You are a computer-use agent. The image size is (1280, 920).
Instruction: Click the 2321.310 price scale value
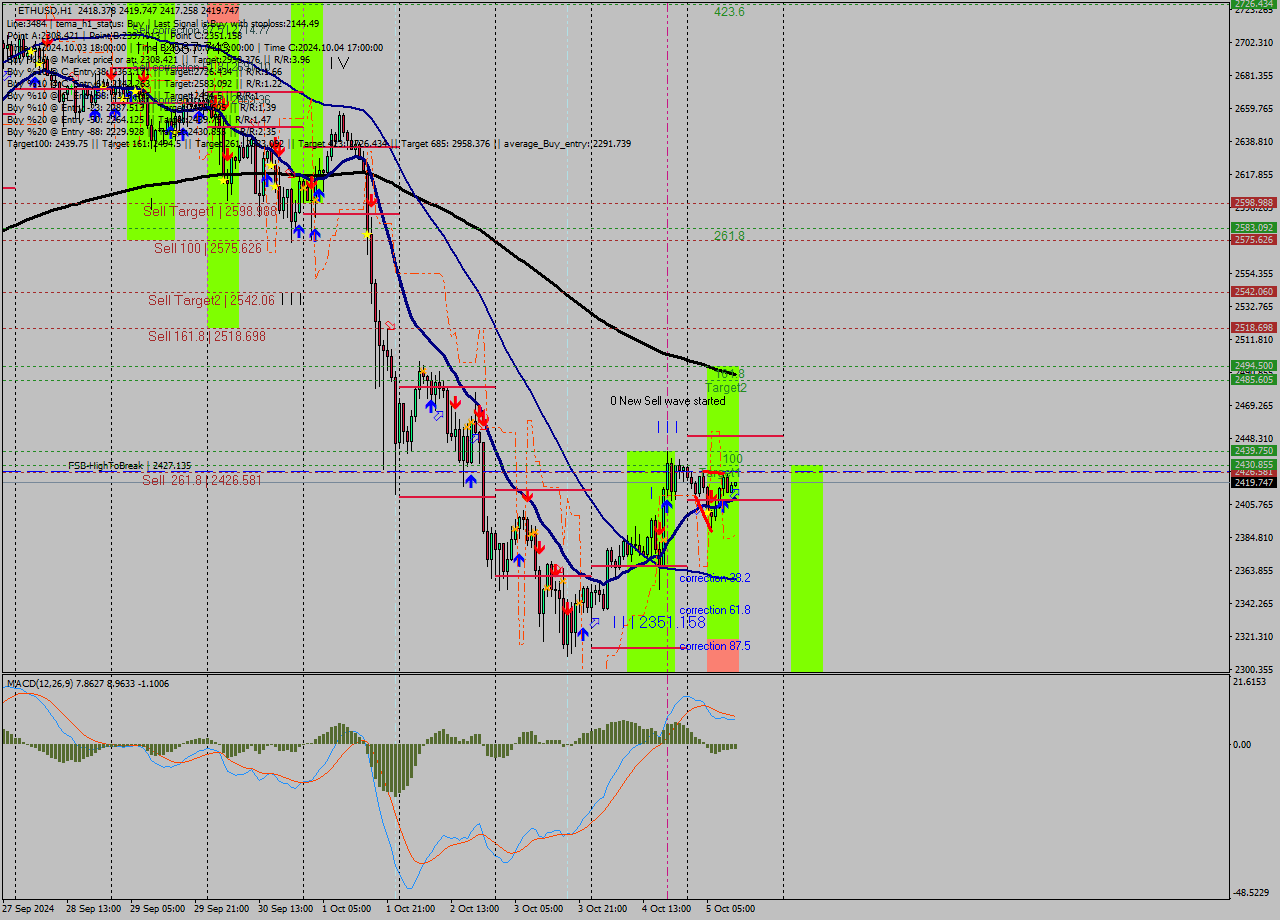1254,637
